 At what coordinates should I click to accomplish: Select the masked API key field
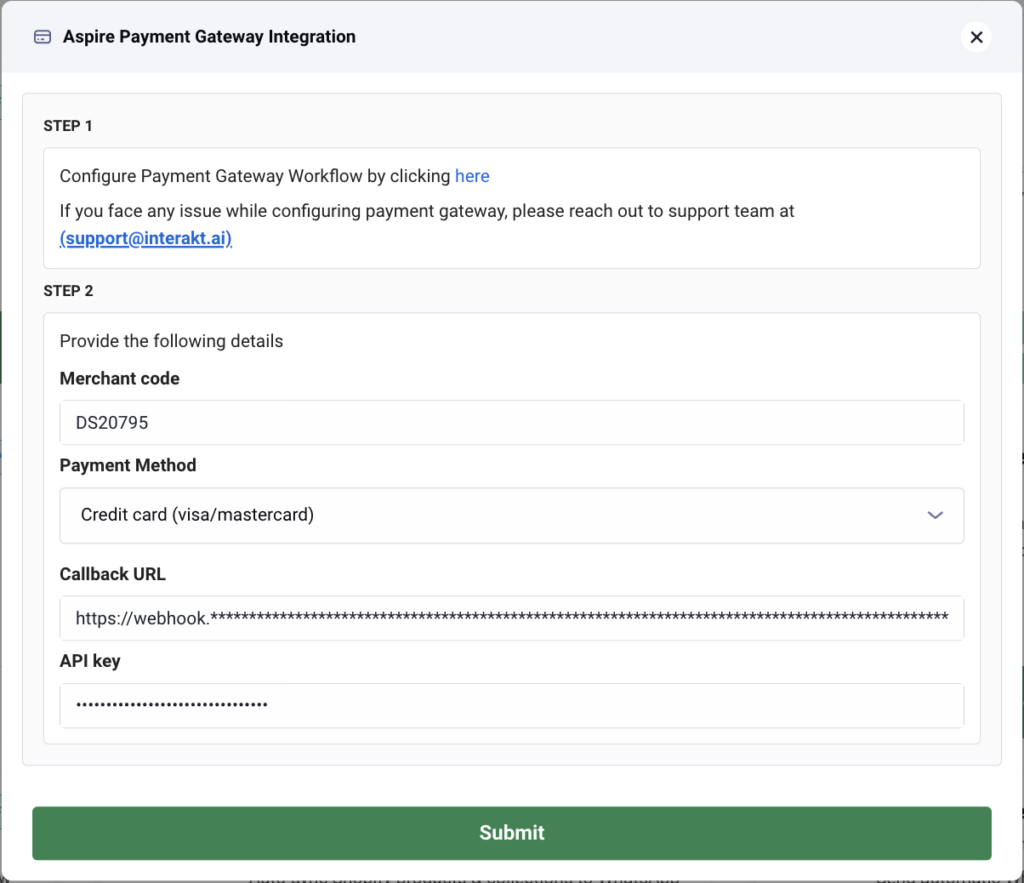510,705
